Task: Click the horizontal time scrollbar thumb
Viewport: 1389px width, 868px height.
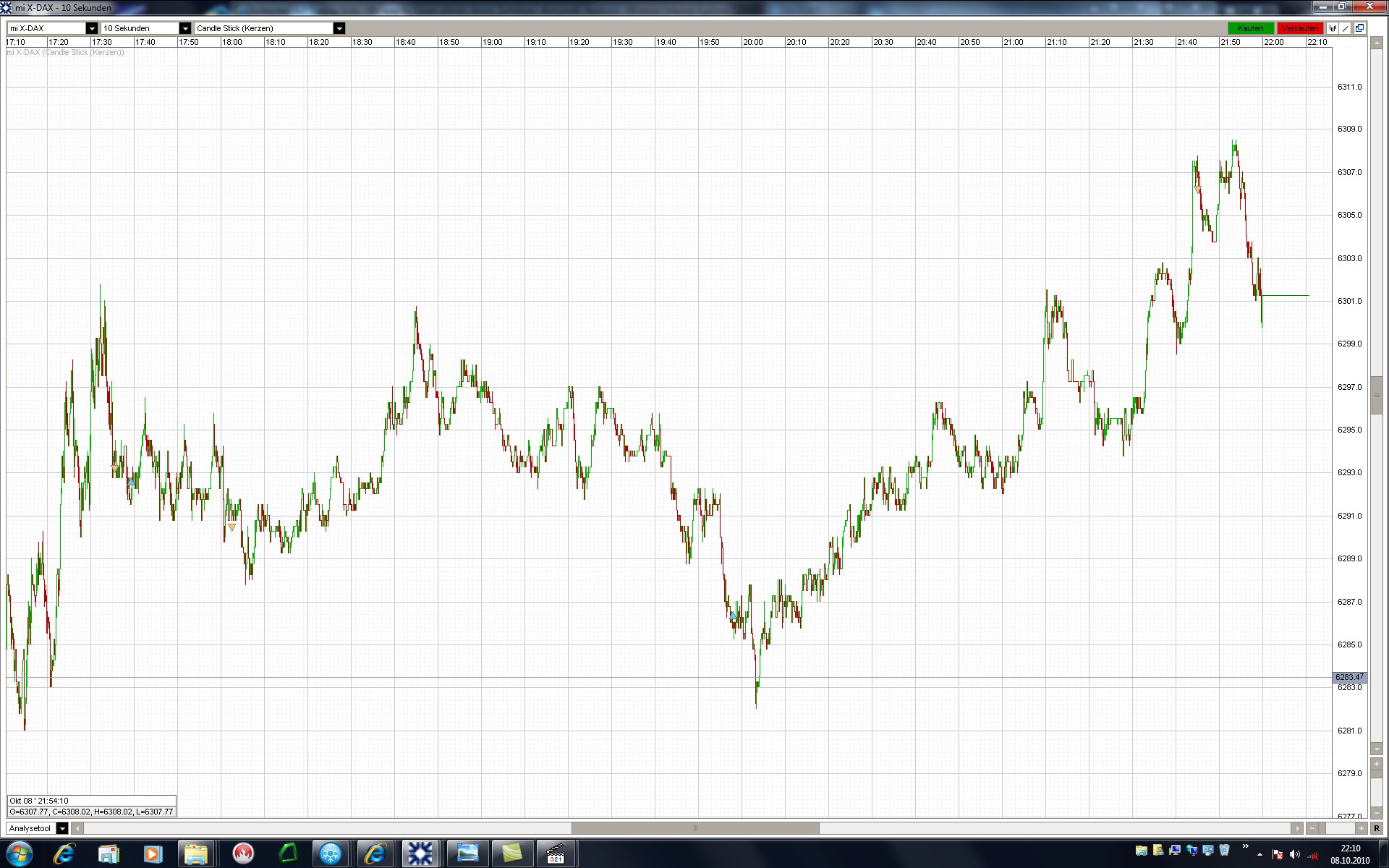Action: pos(694,828)
